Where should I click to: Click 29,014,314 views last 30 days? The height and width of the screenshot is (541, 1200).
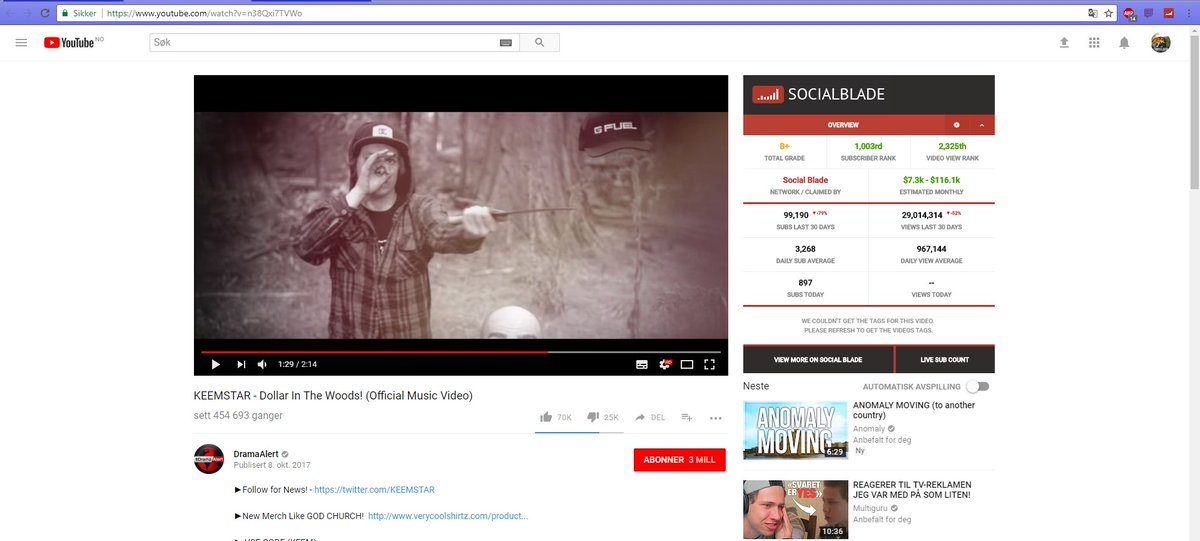pos(922,215)
